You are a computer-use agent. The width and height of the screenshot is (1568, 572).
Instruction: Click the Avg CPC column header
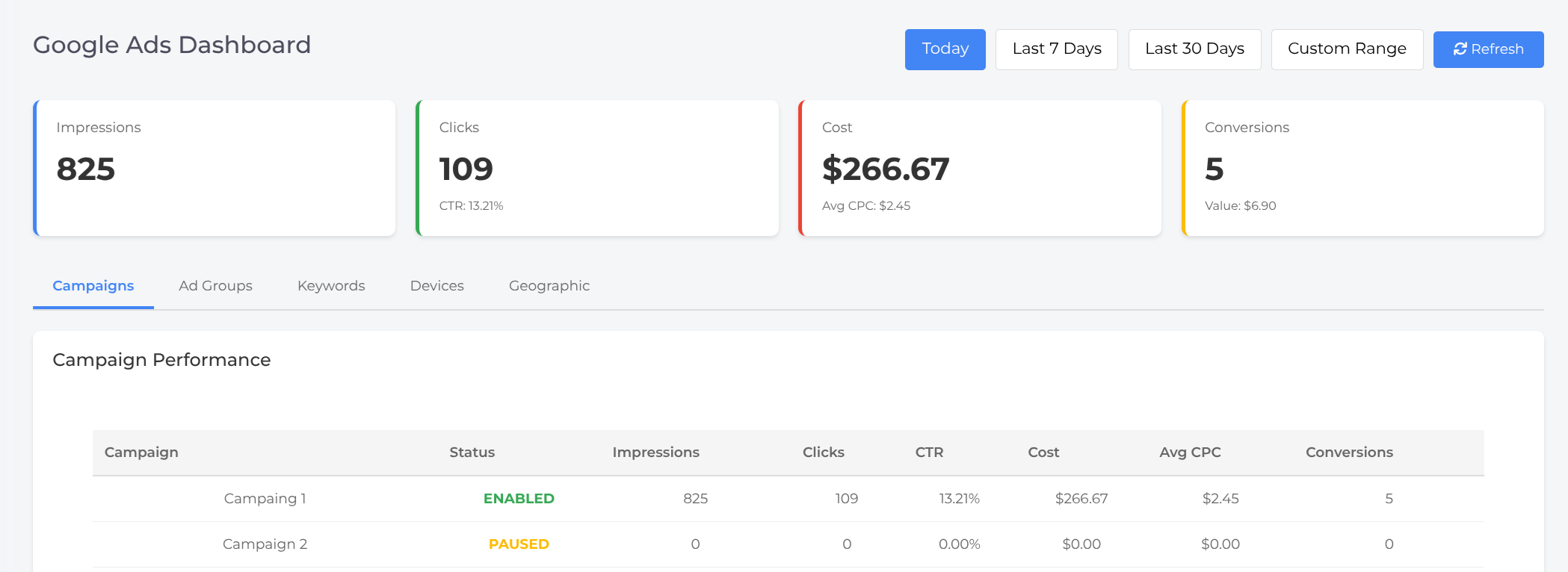point(1190,453)
